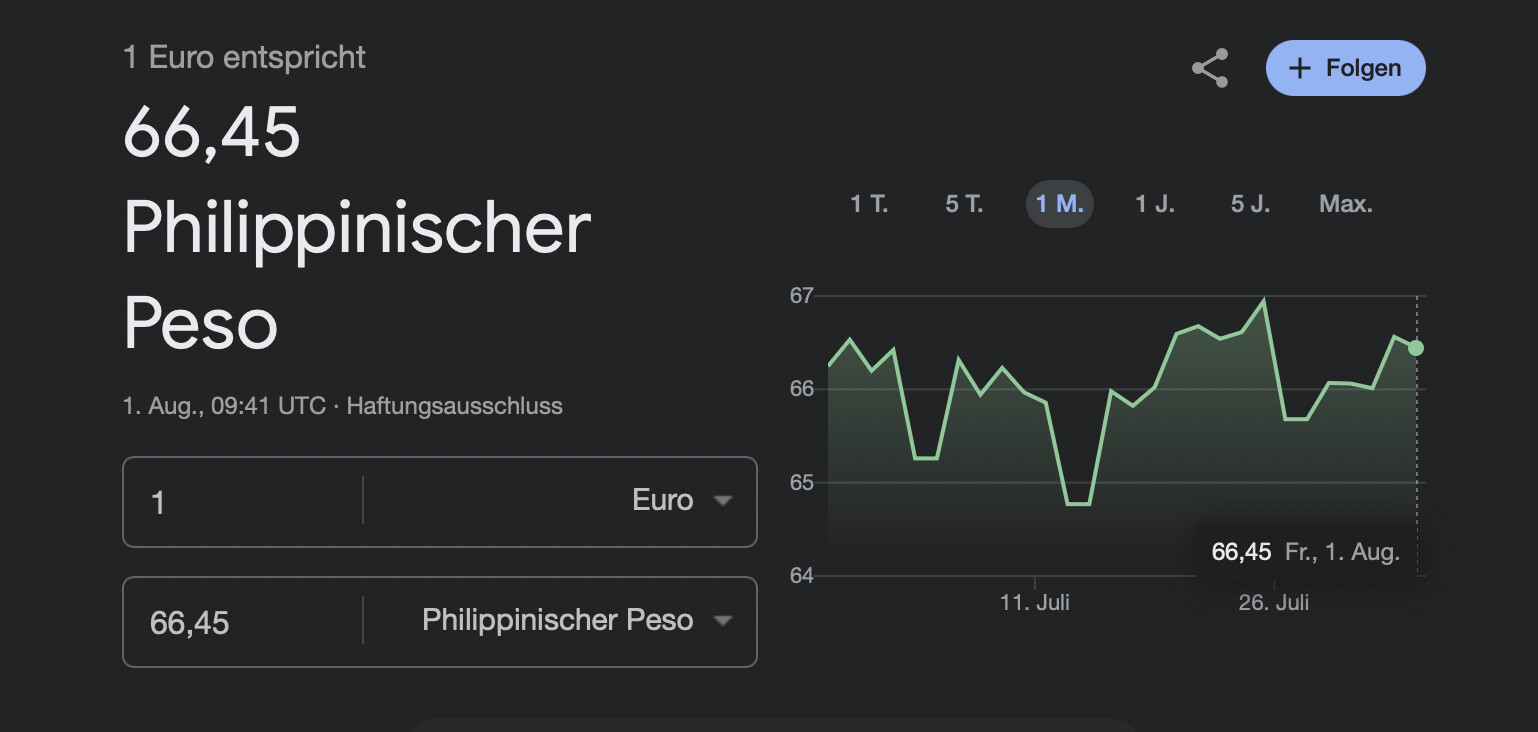Focus the Euro amount input showing 1
The width and height of the screenshot is (1538, 732).
[243, 501]
